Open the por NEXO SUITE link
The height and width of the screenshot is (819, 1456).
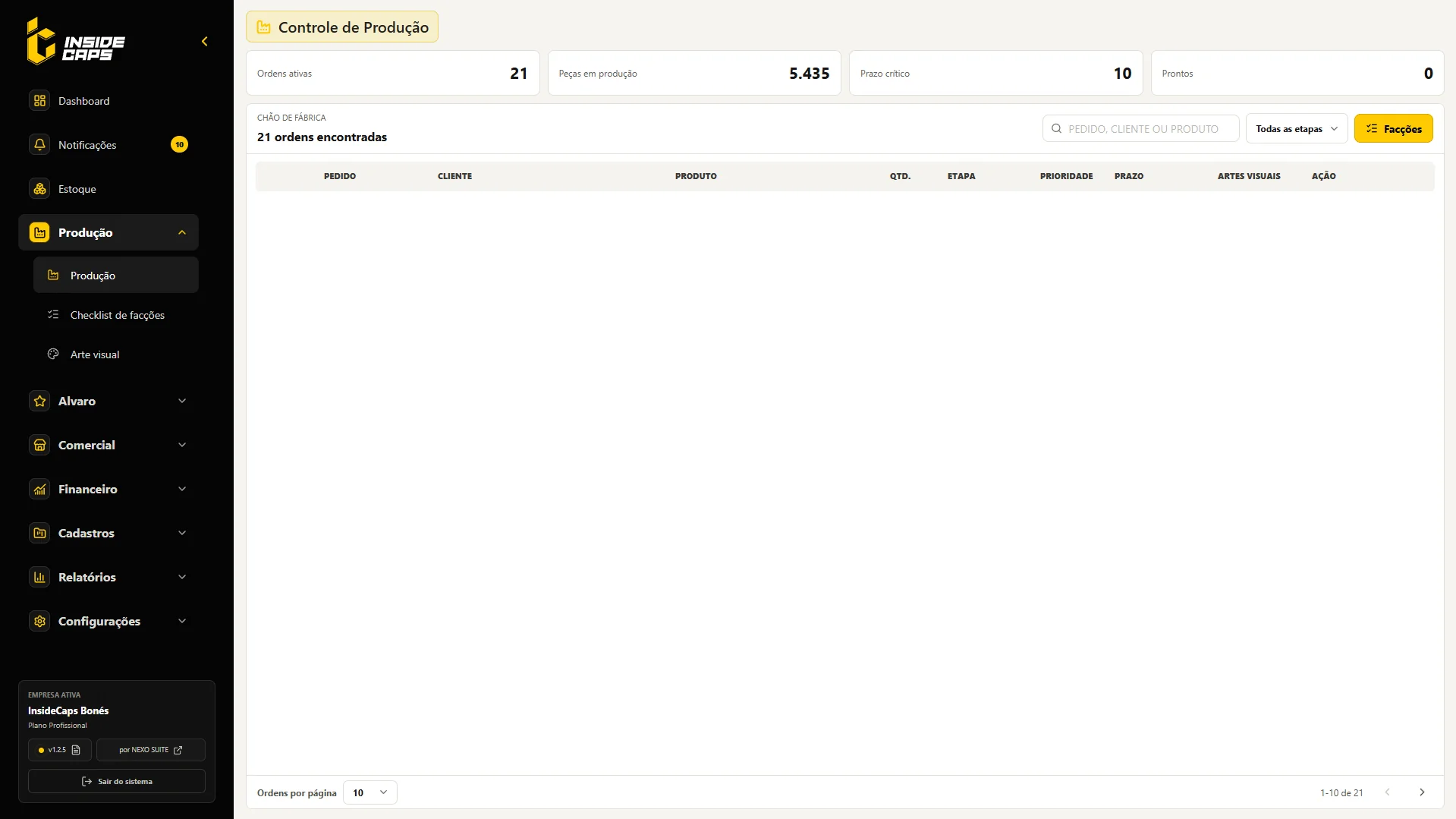150,750
